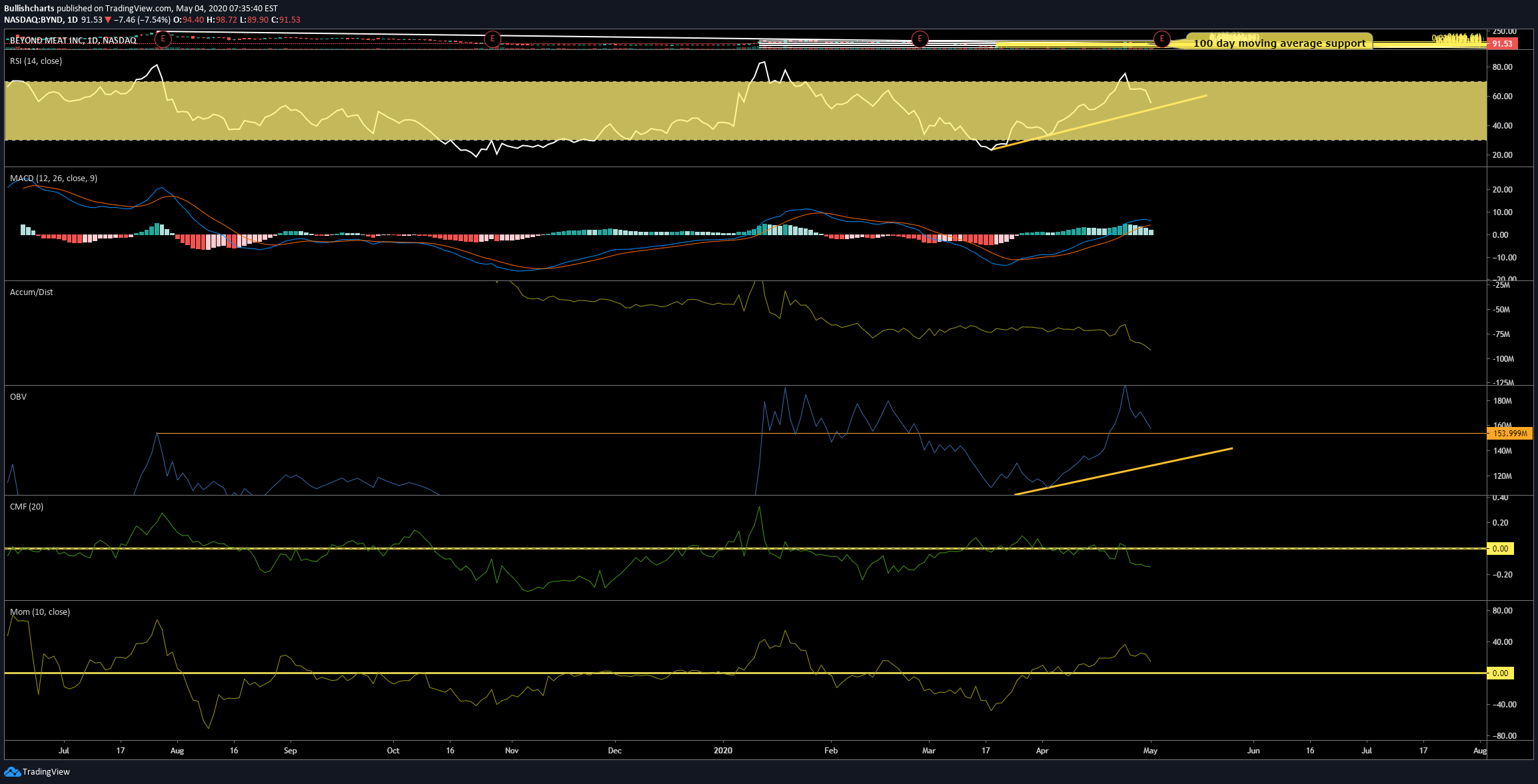Click the Oct label on the time axis
This screenshot has width=1538, height=784.
pos(393,751)
